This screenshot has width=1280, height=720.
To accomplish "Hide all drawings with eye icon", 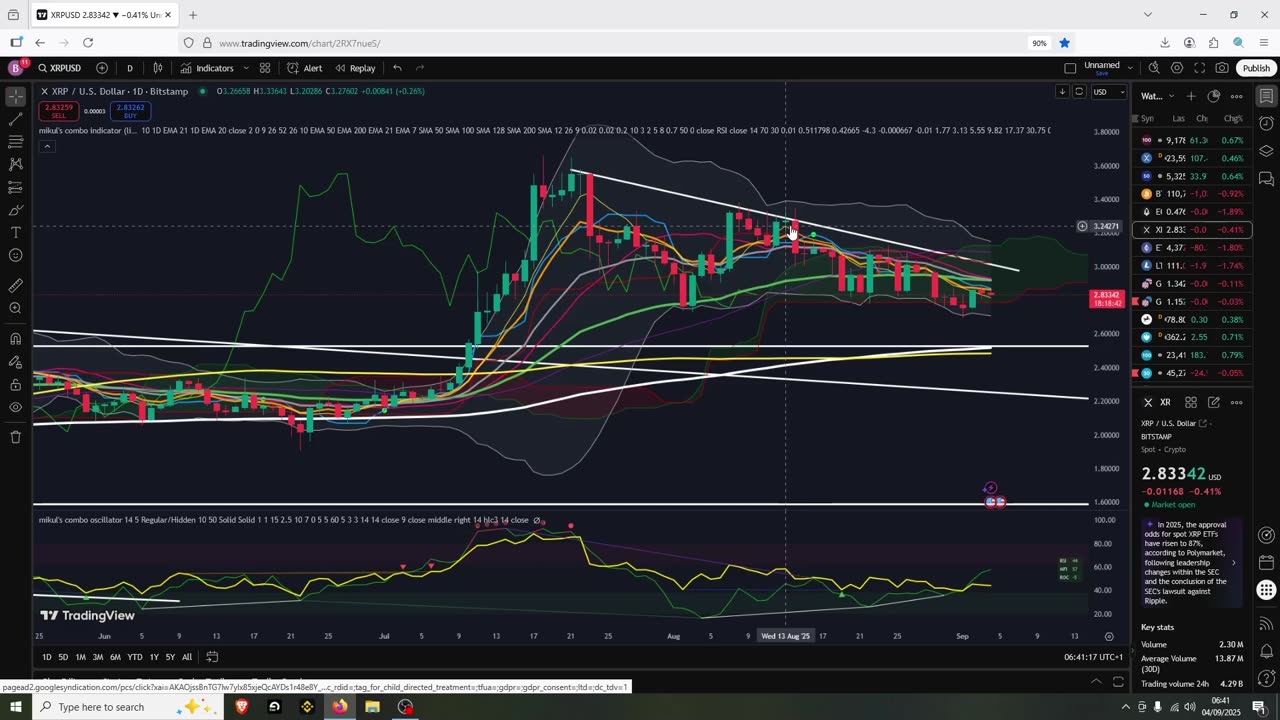I will [x=16, y=408].
